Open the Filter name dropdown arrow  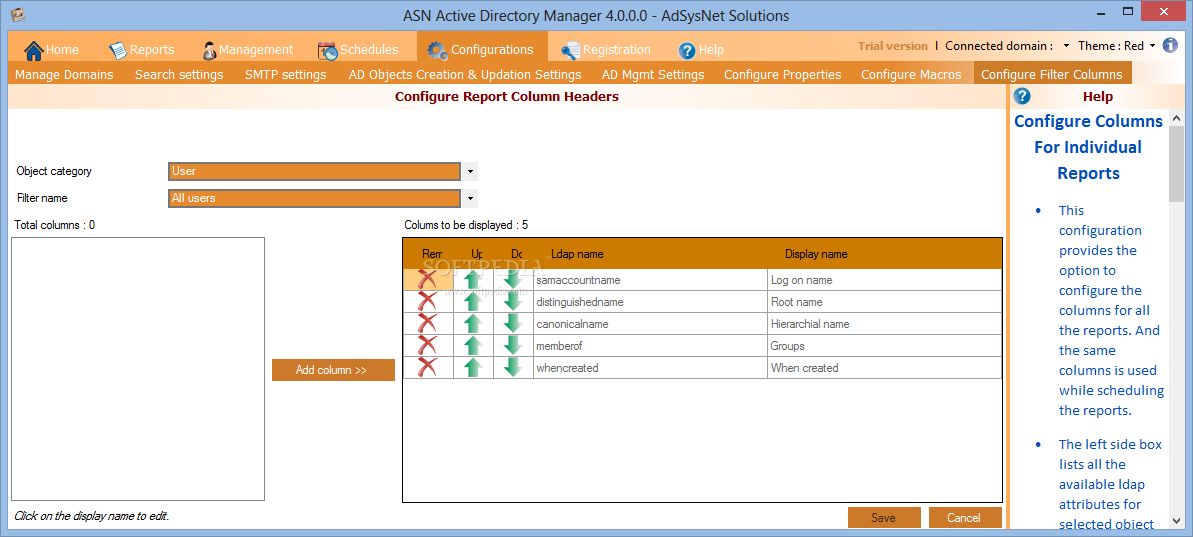click(470, 199)
